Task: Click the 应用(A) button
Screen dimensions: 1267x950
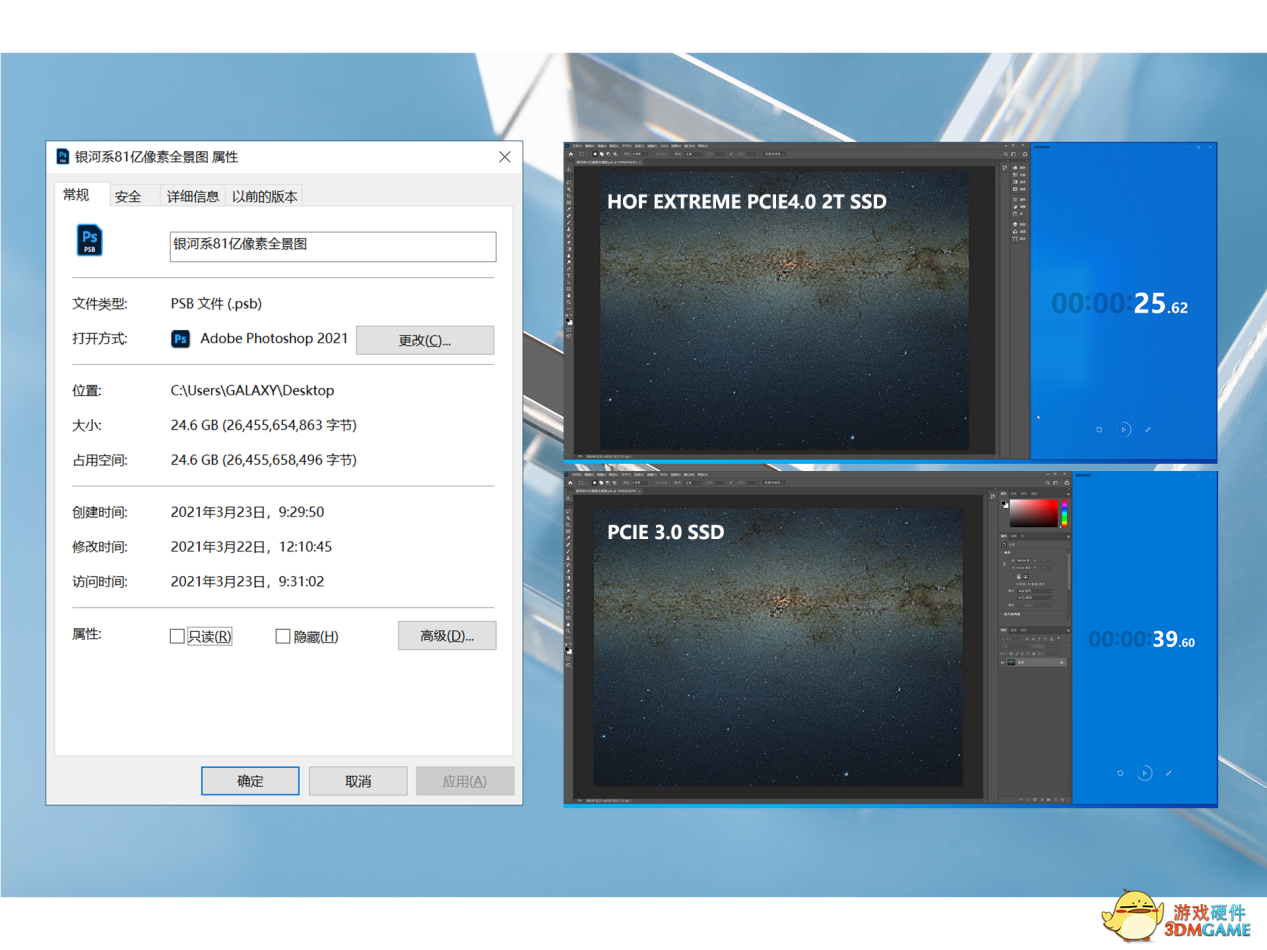Action: (x=465, y=781)
